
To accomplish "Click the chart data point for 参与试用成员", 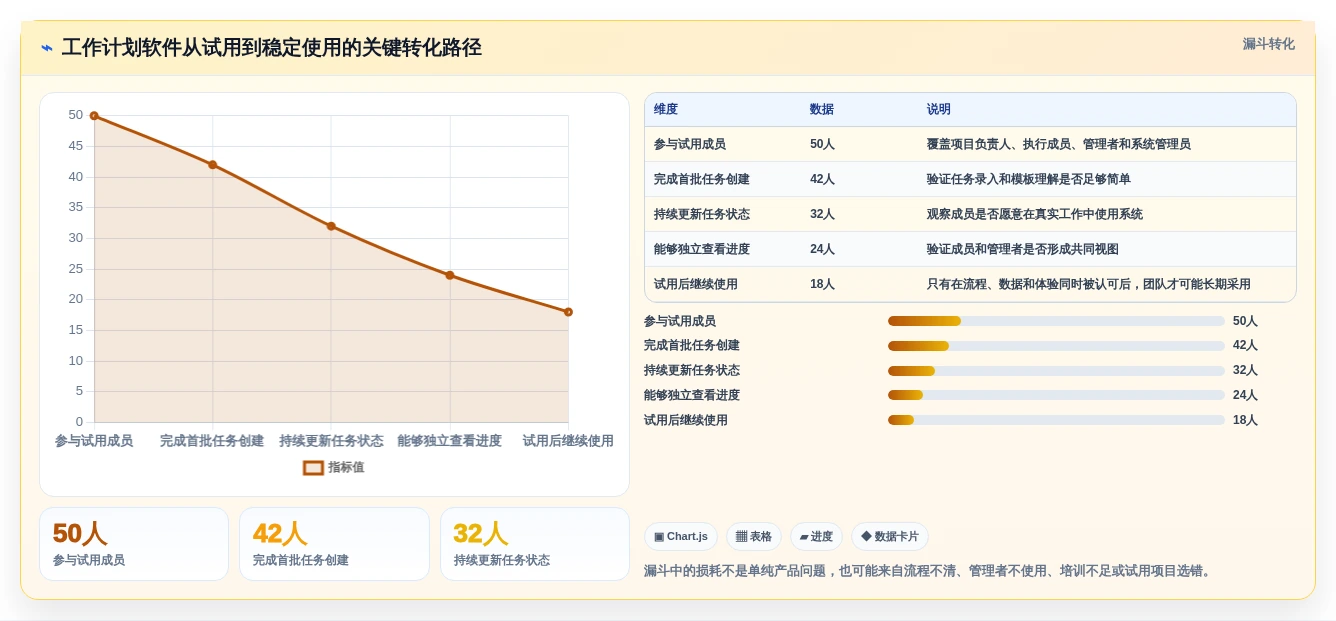I will pos(94,116).
